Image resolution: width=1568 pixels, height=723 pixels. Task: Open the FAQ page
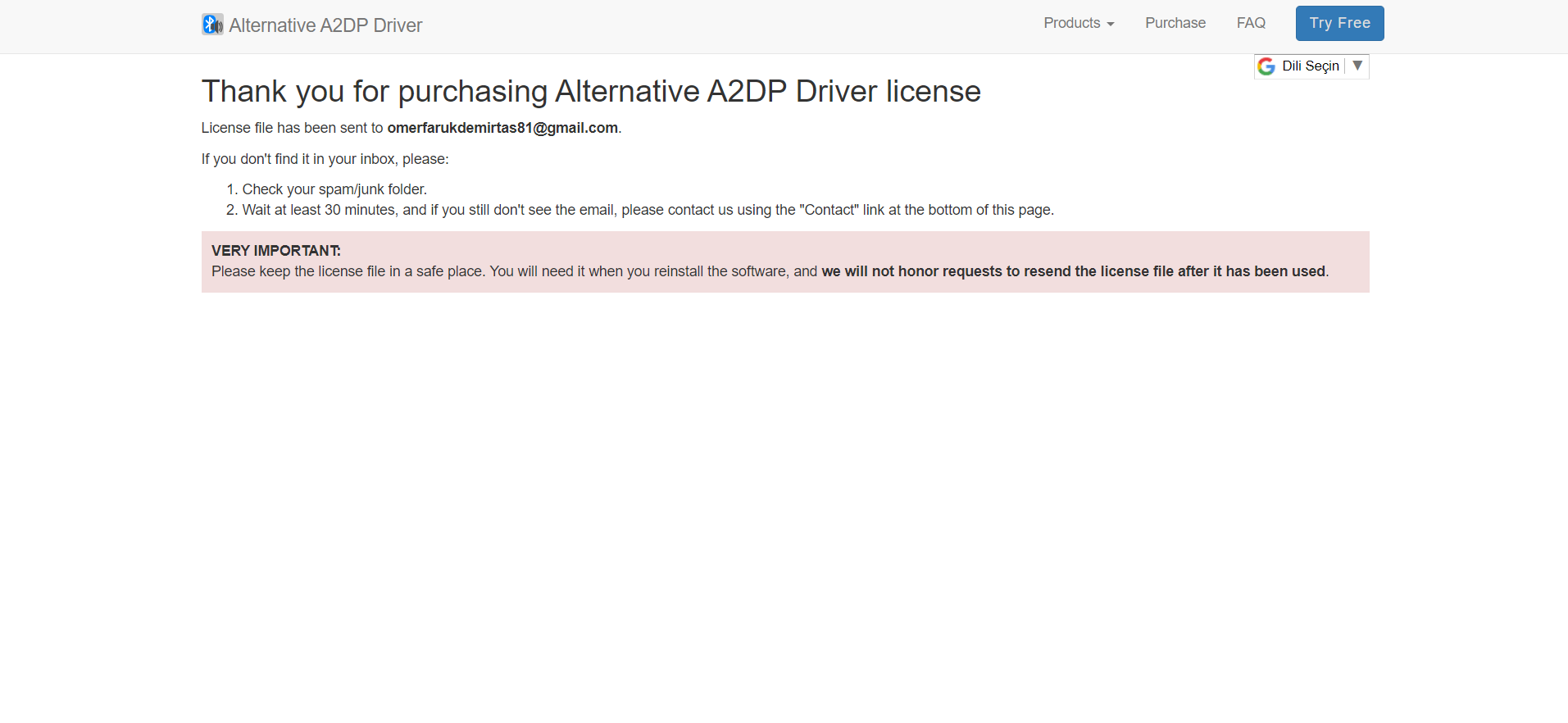pyautogui.click(x=1251, y=23)
